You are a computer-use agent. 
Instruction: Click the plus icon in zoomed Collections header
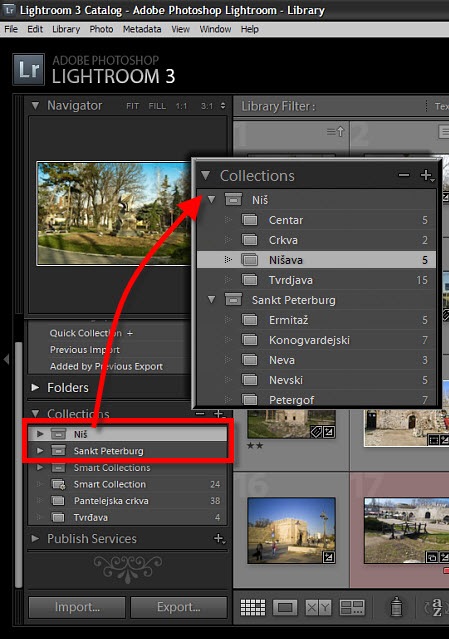point(427,176)
